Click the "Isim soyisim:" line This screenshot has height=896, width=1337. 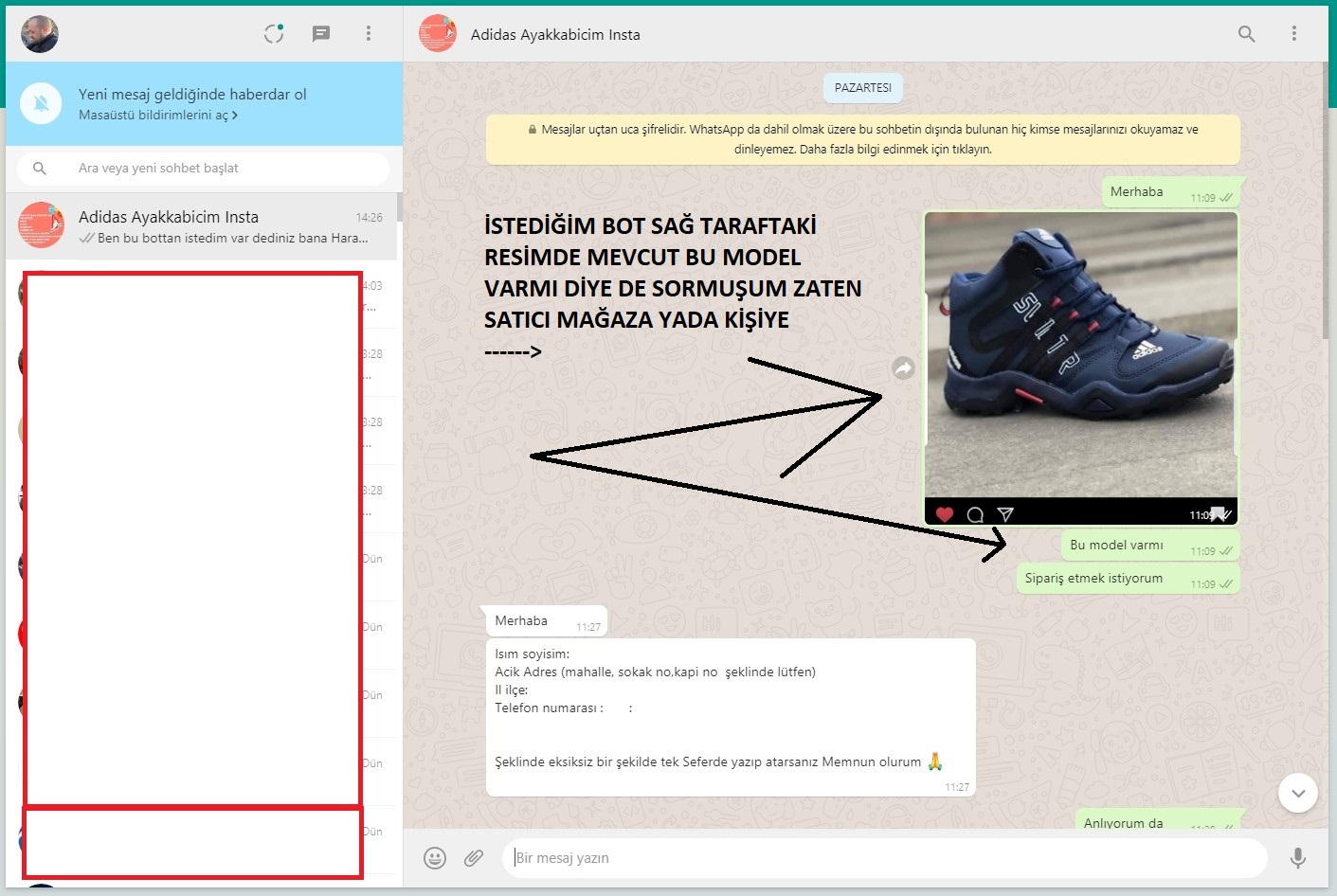point(532,654)
